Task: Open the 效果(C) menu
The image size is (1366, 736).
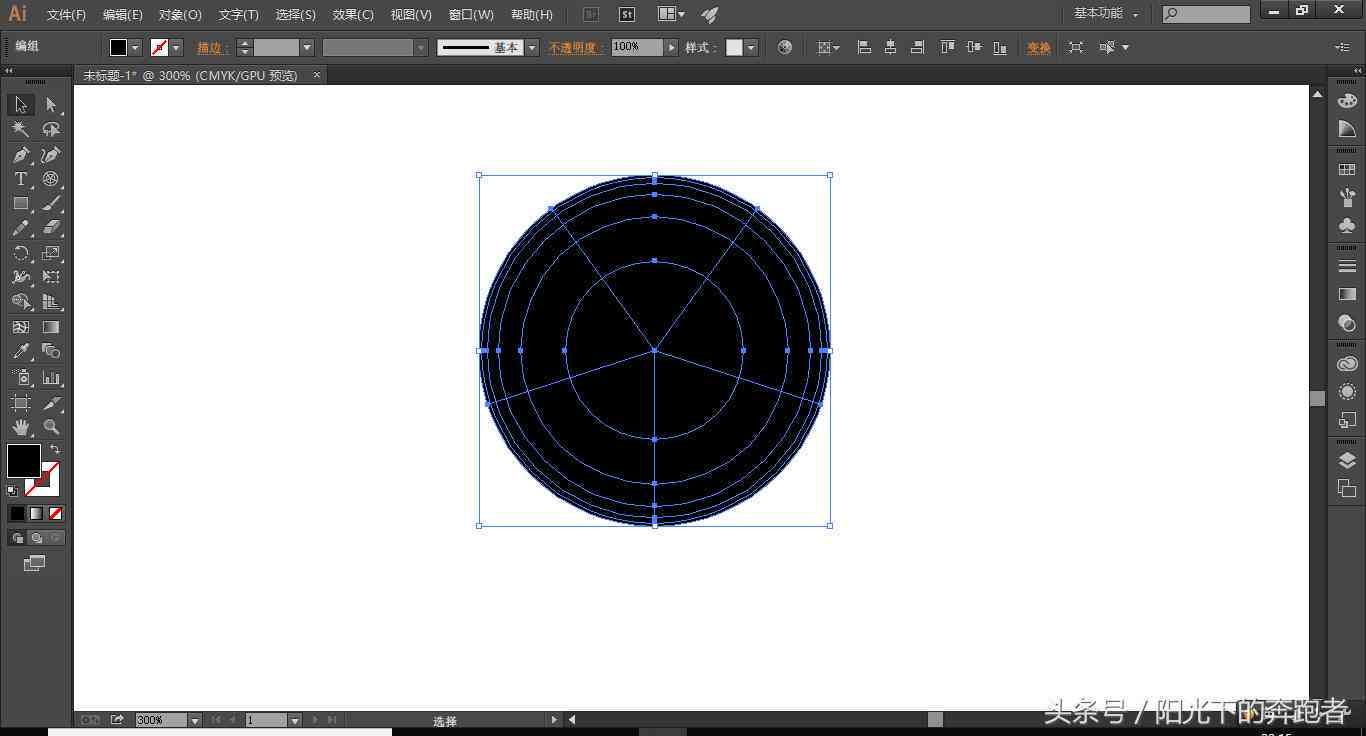Action: [353, 15]
